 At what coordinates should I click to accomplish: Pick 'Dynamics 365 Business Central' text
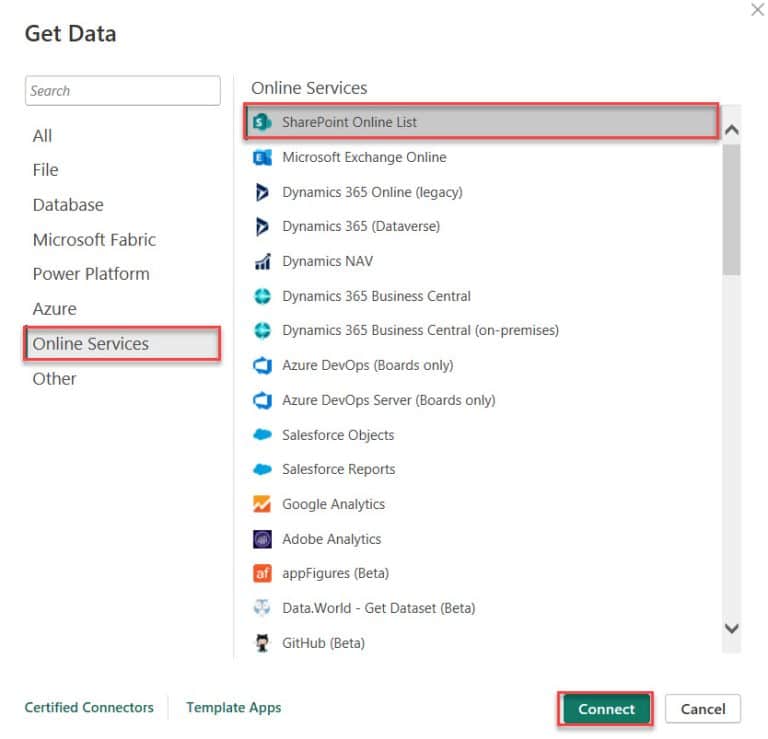click(376, 296)
